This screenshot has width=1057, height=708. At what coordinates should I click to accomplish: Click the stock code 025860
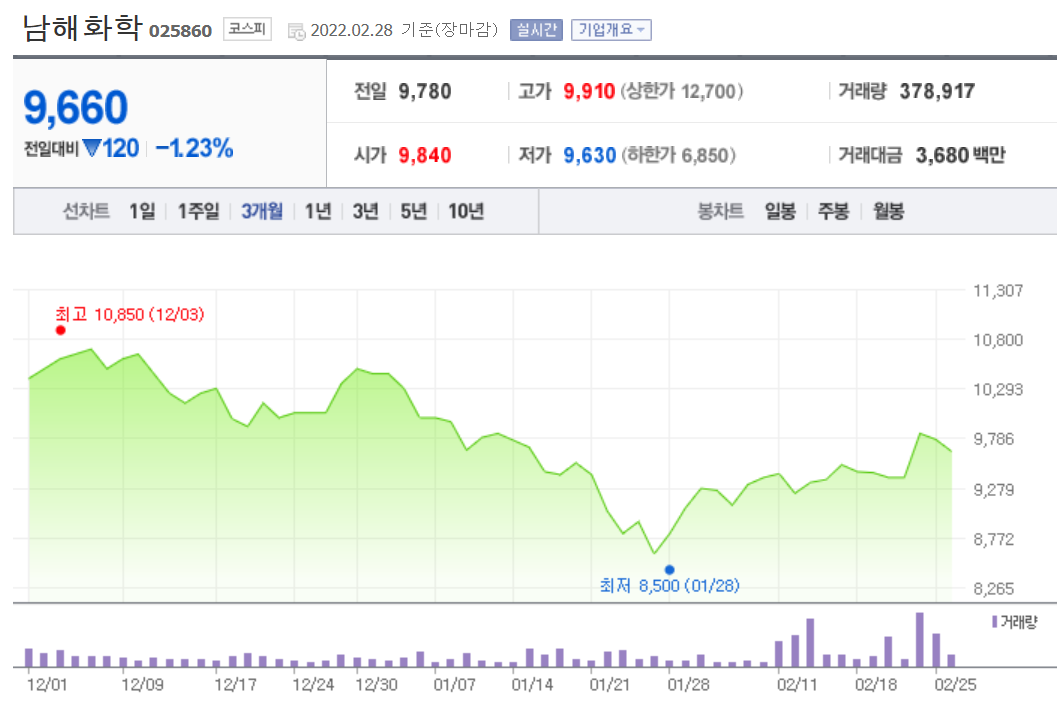pos(180,31)
